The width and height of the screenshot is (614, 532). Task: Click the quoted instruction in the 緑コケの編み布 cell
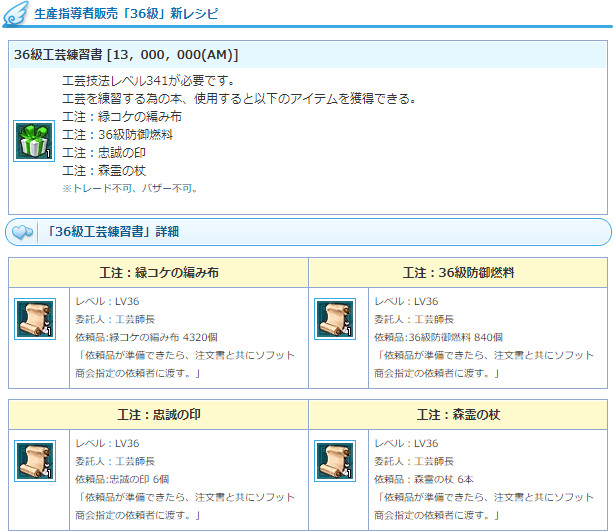tap(185, 364)
